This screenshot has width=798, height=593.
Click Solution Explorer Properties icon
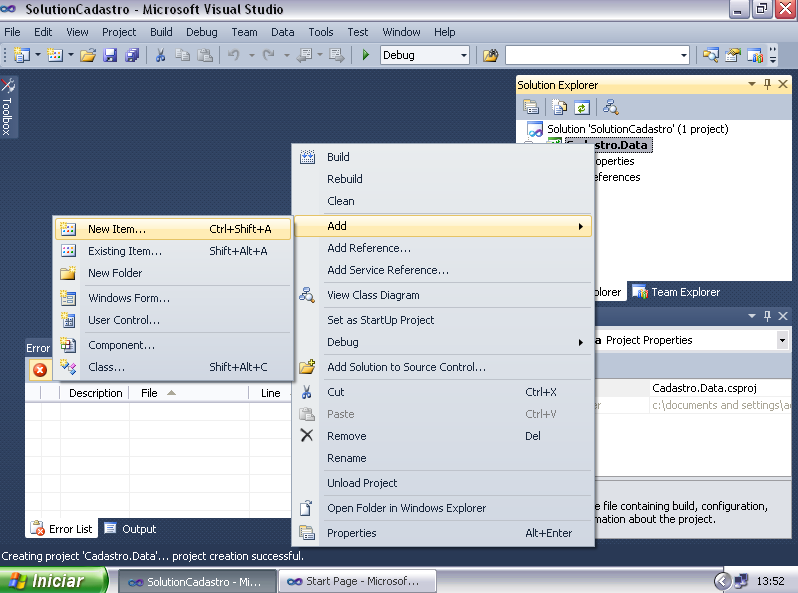point(531,107)
